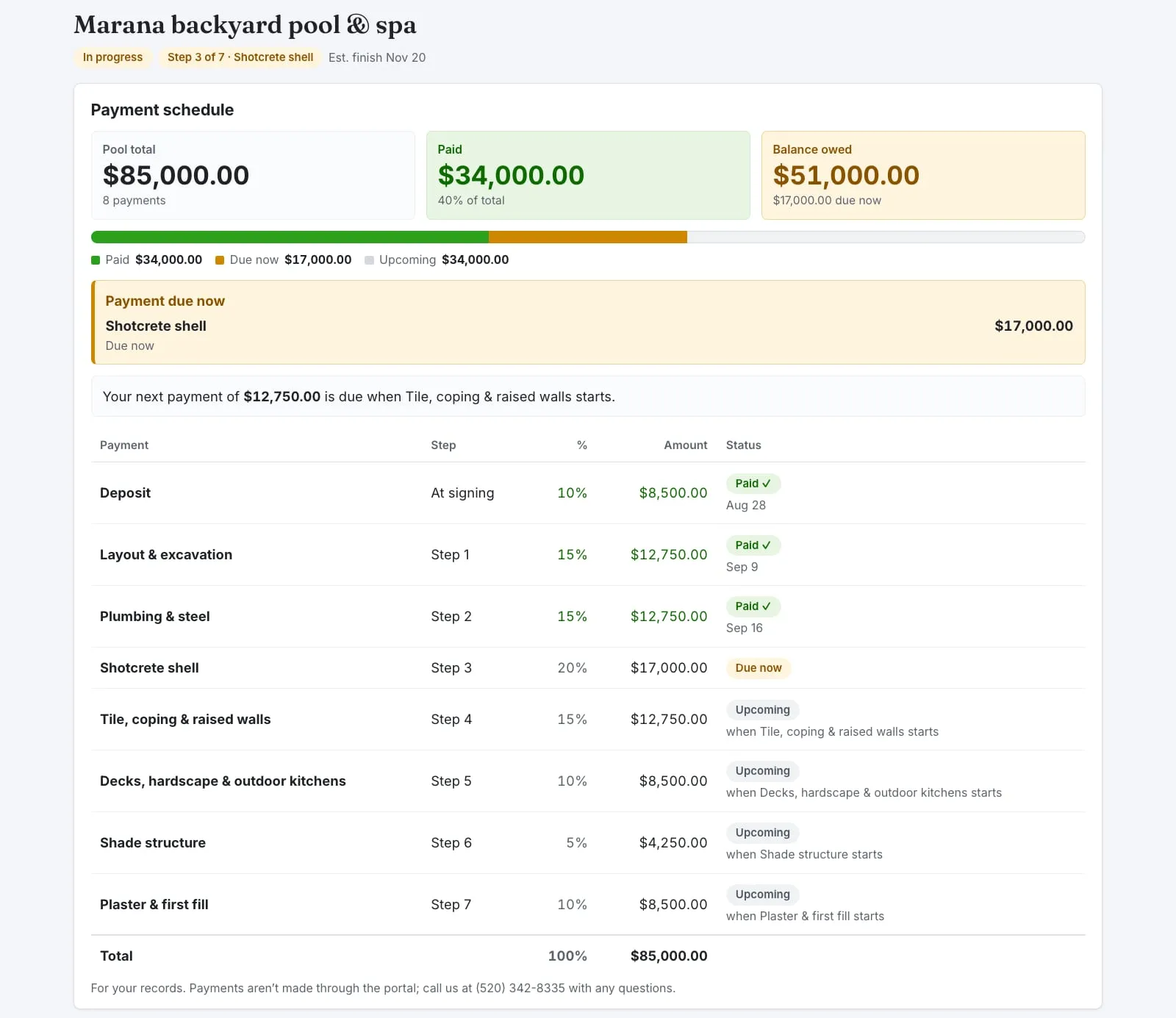This screenshot has height=1018, width=1176.
Task: Click the gray Upcoming legend swatch
Action: pyautogui.click(x=369, y=260)
